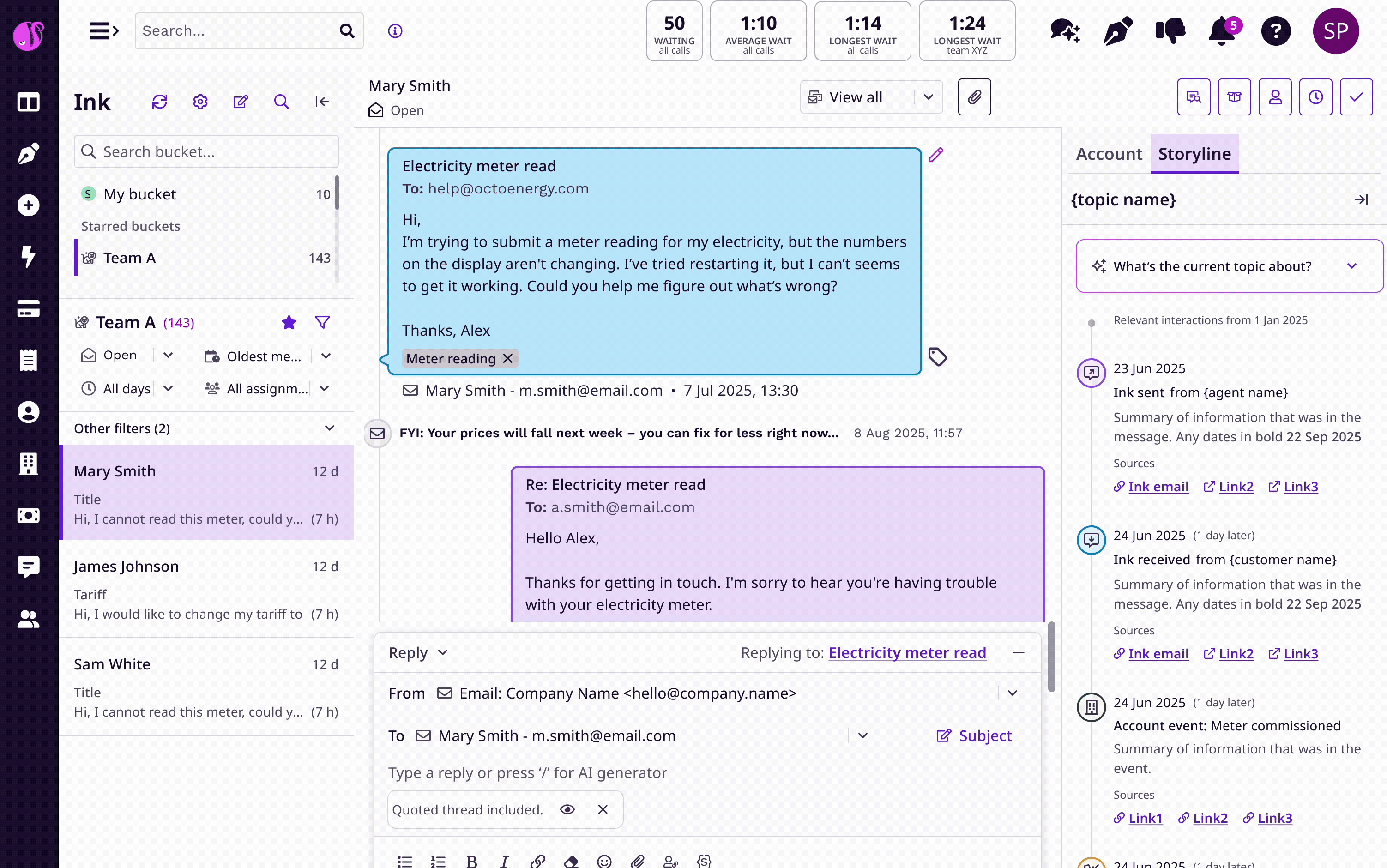Switch to the Account tab

(x=1109, y=154)
